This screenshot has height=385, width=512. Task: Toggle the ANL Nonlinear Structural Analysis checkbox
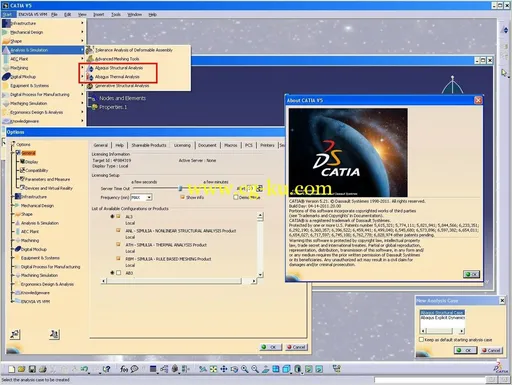(x=118, y=230)
